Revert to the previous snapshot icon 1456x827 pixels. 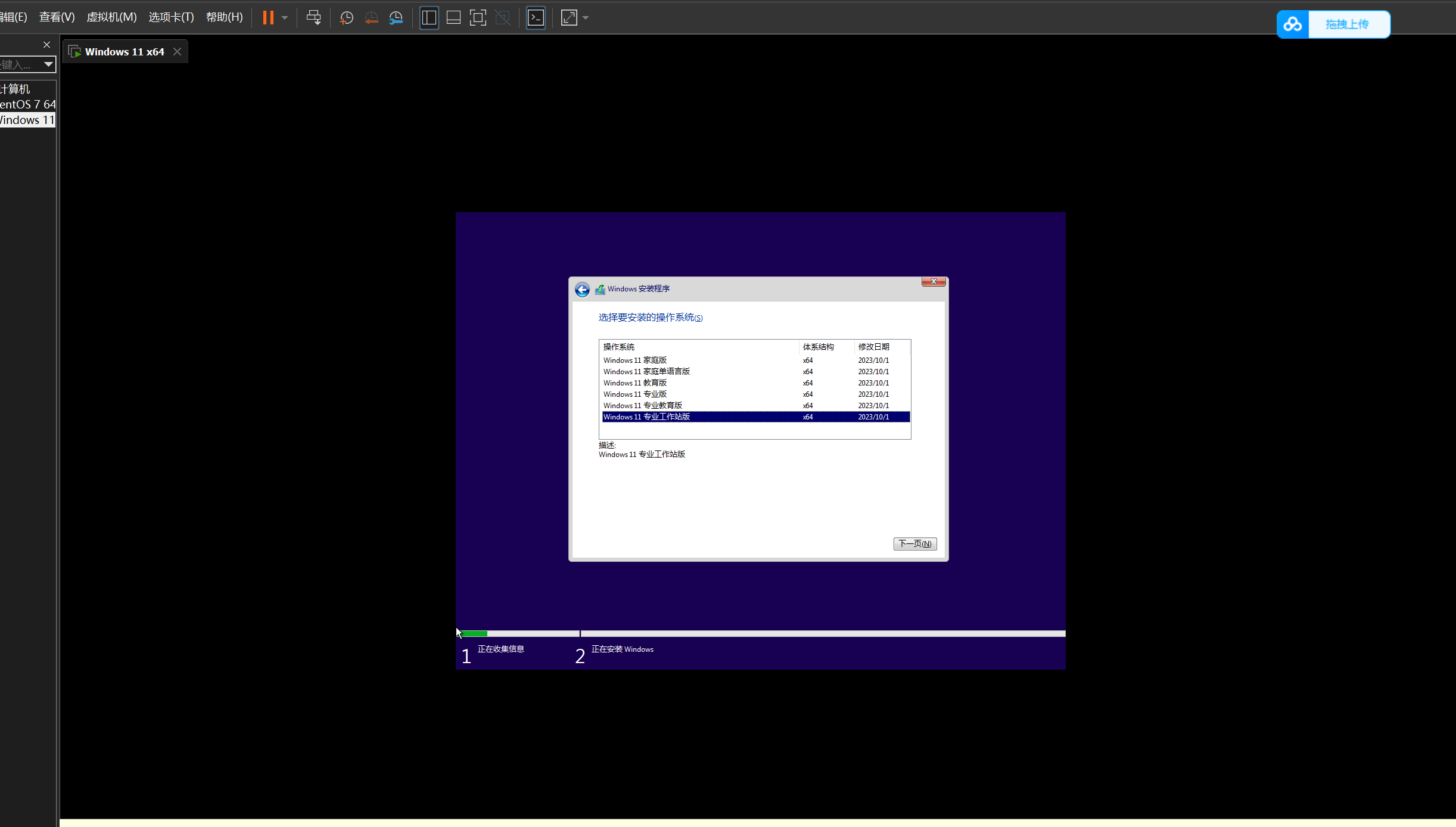click(x=371, y=18)
